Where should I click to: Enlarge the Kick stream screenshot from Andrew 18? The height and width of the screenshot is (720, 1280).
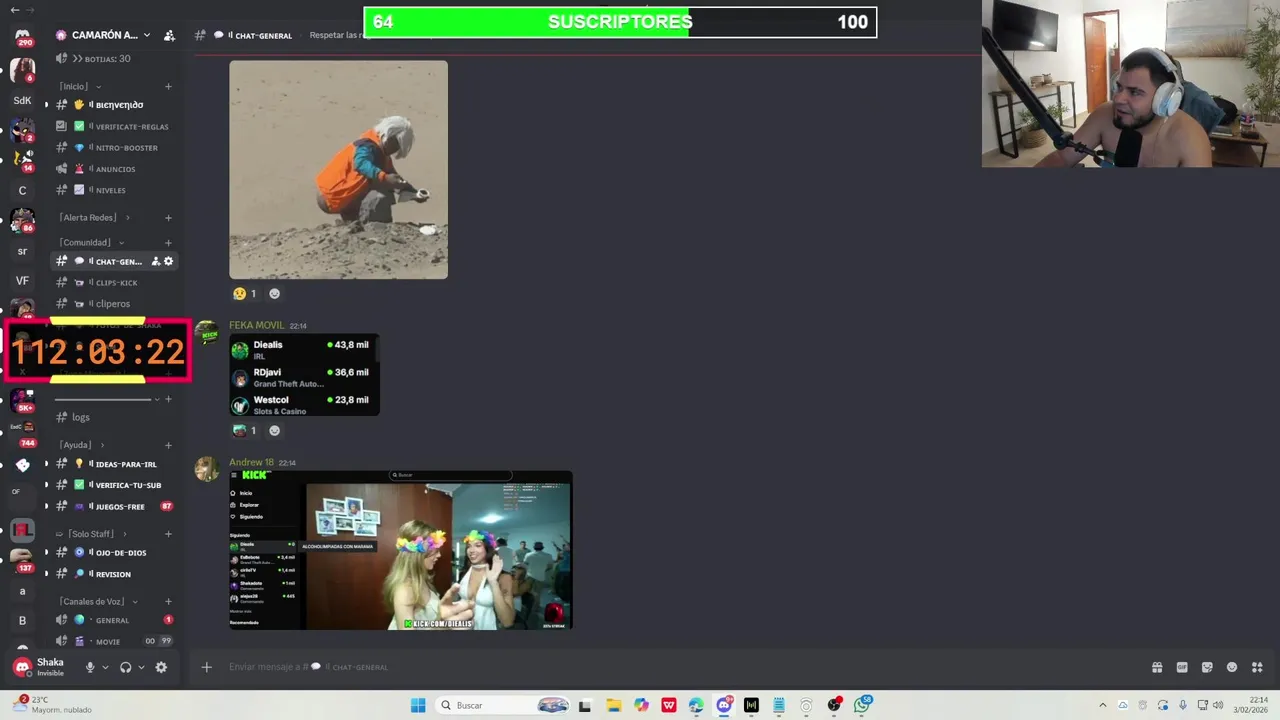click(x=401, y=551)
